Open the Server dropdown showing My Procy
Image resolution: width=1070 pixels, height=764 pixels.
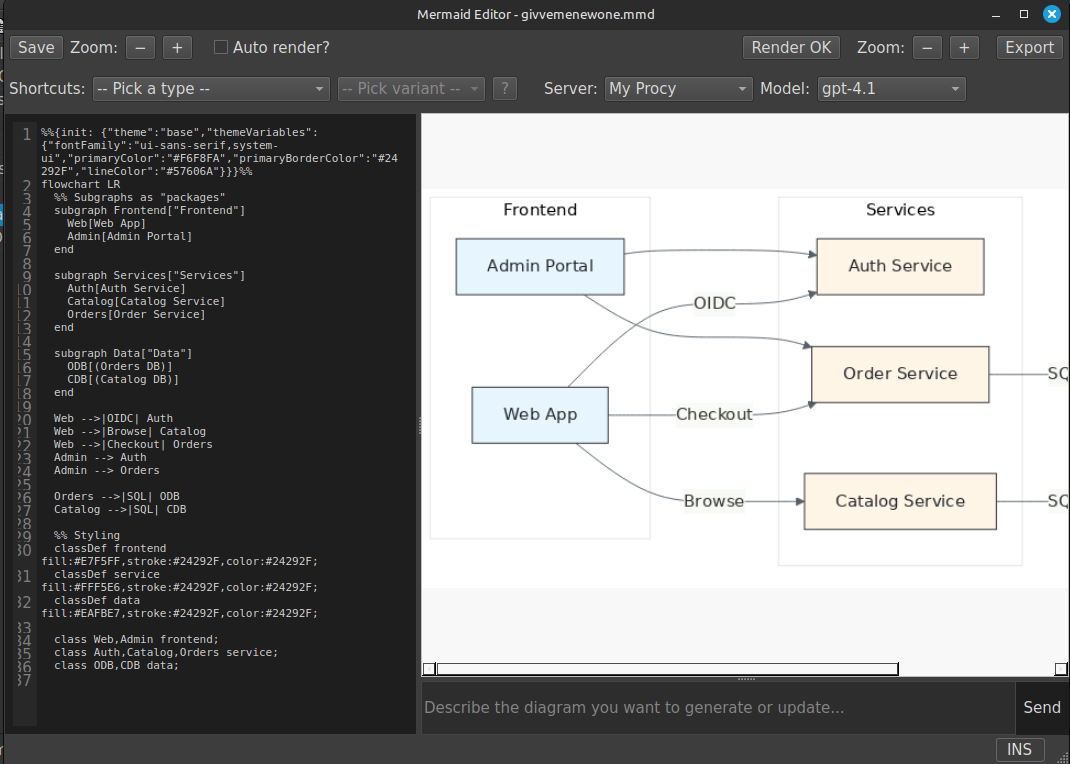pos(678,89)
